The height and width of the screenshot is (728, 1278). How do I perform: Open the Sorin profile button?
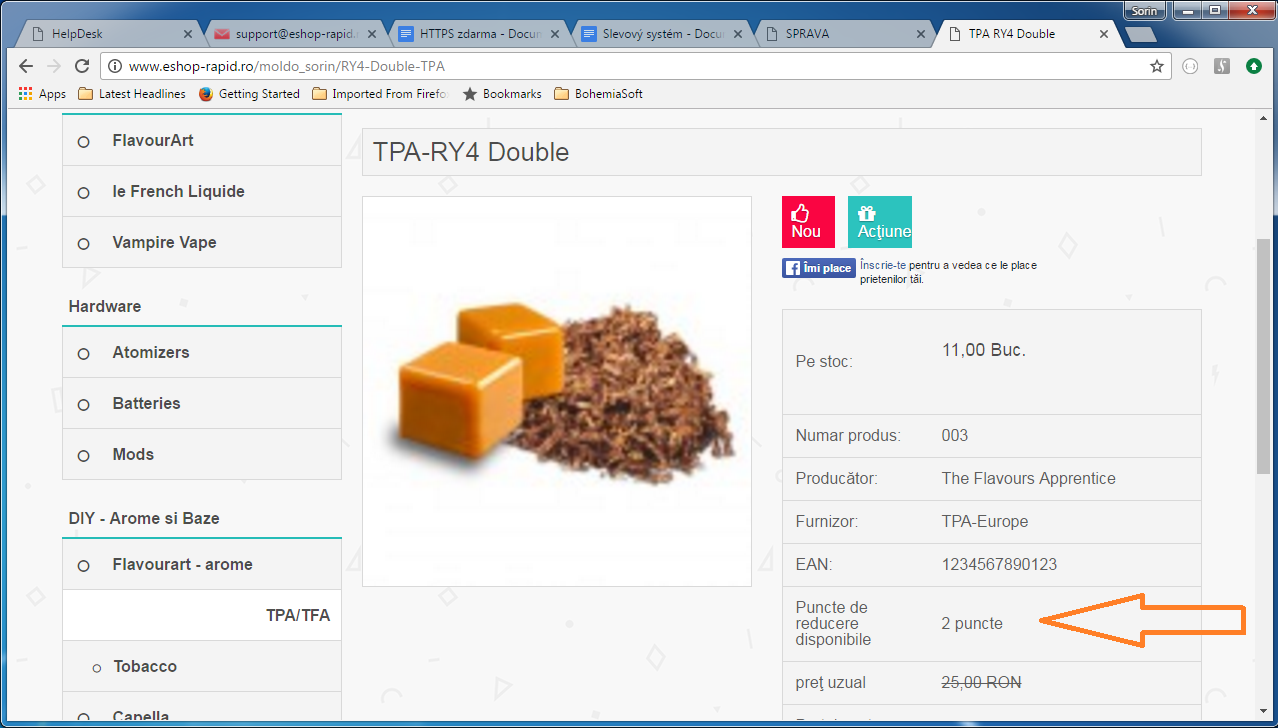[1143, 11]
